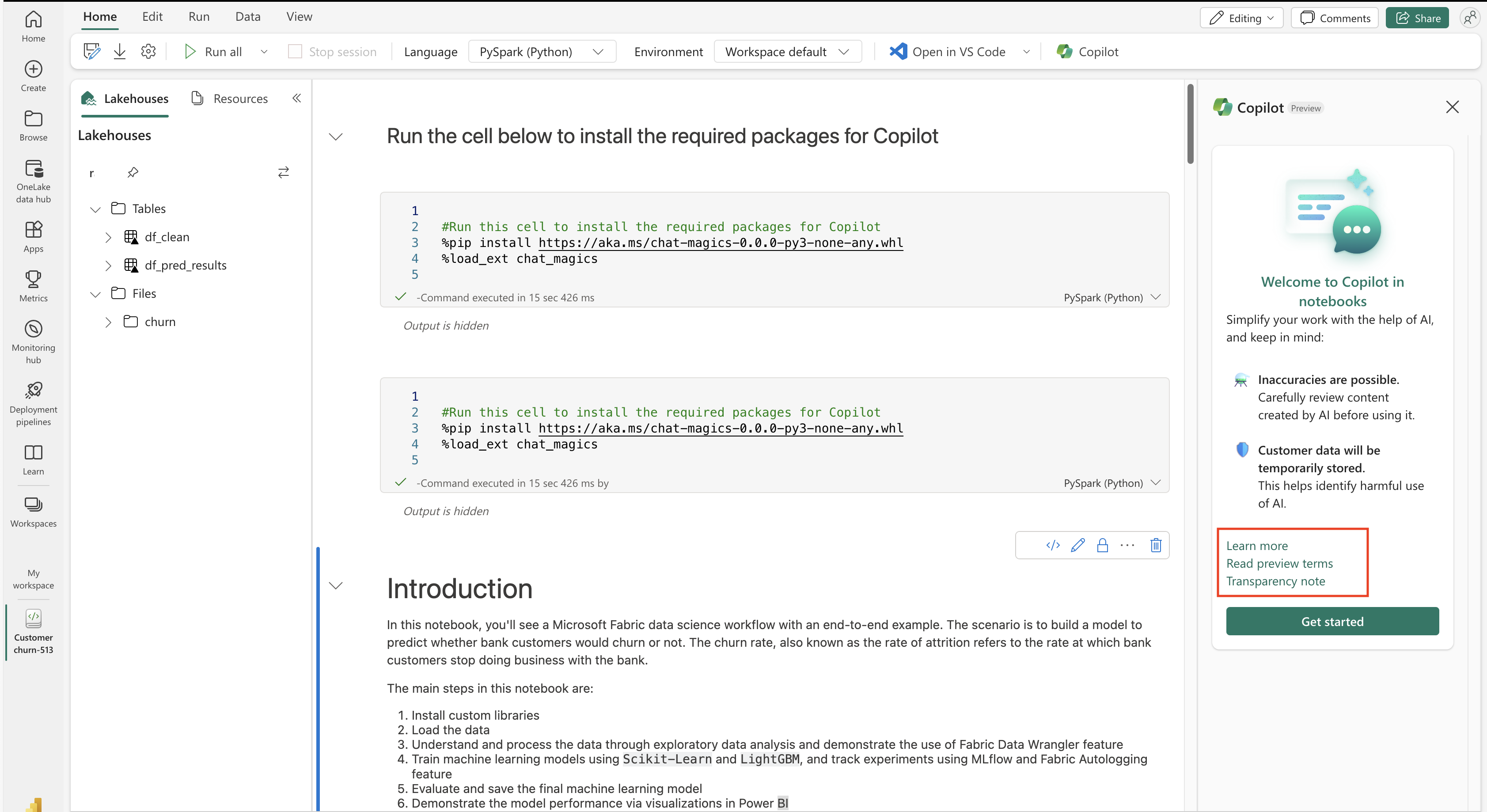
Task: Close the Copilot panel
Action: [x=1451, y=107]
